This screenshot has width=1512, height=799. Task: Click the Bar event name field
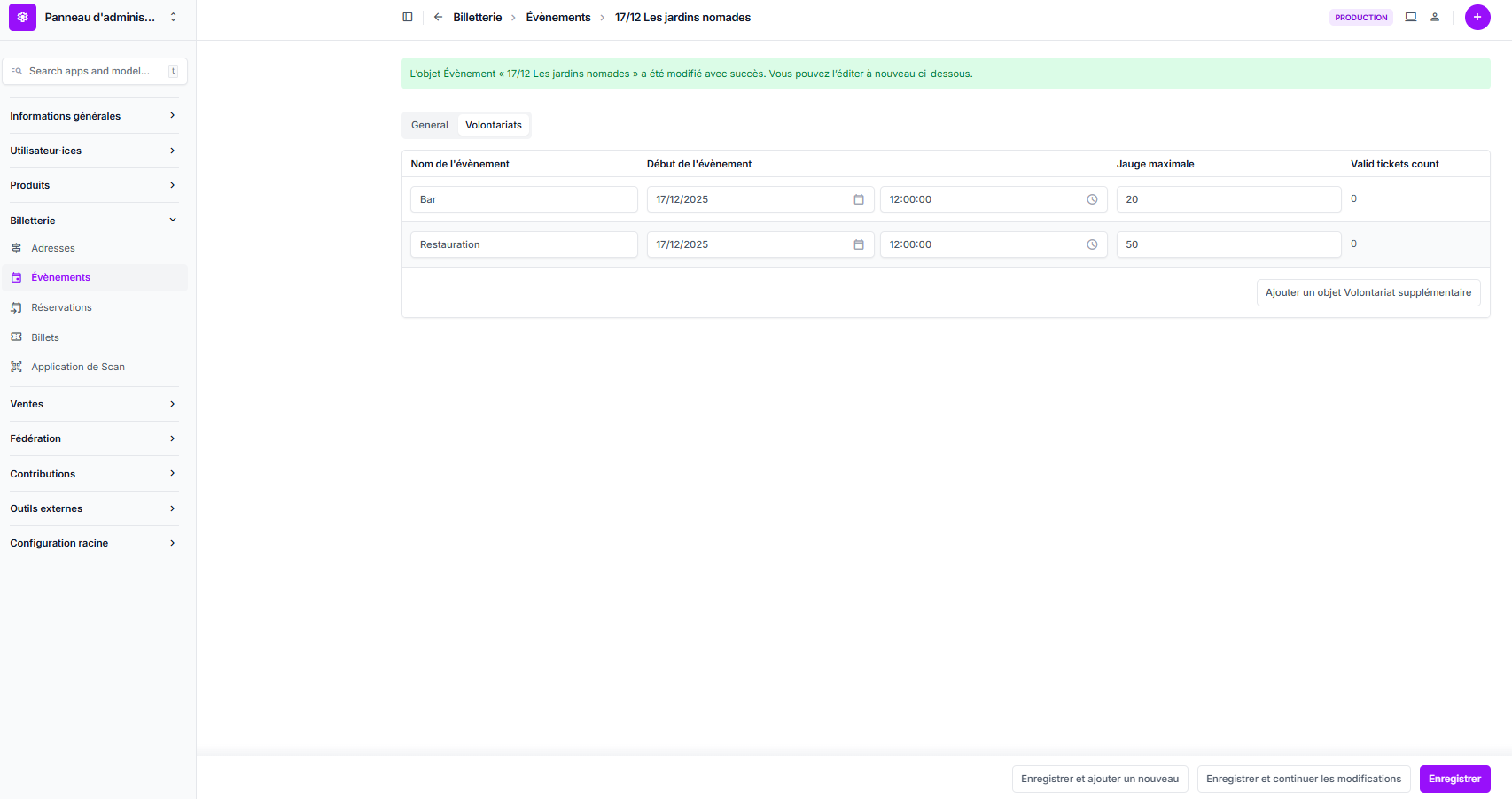(x=523, y=199)
